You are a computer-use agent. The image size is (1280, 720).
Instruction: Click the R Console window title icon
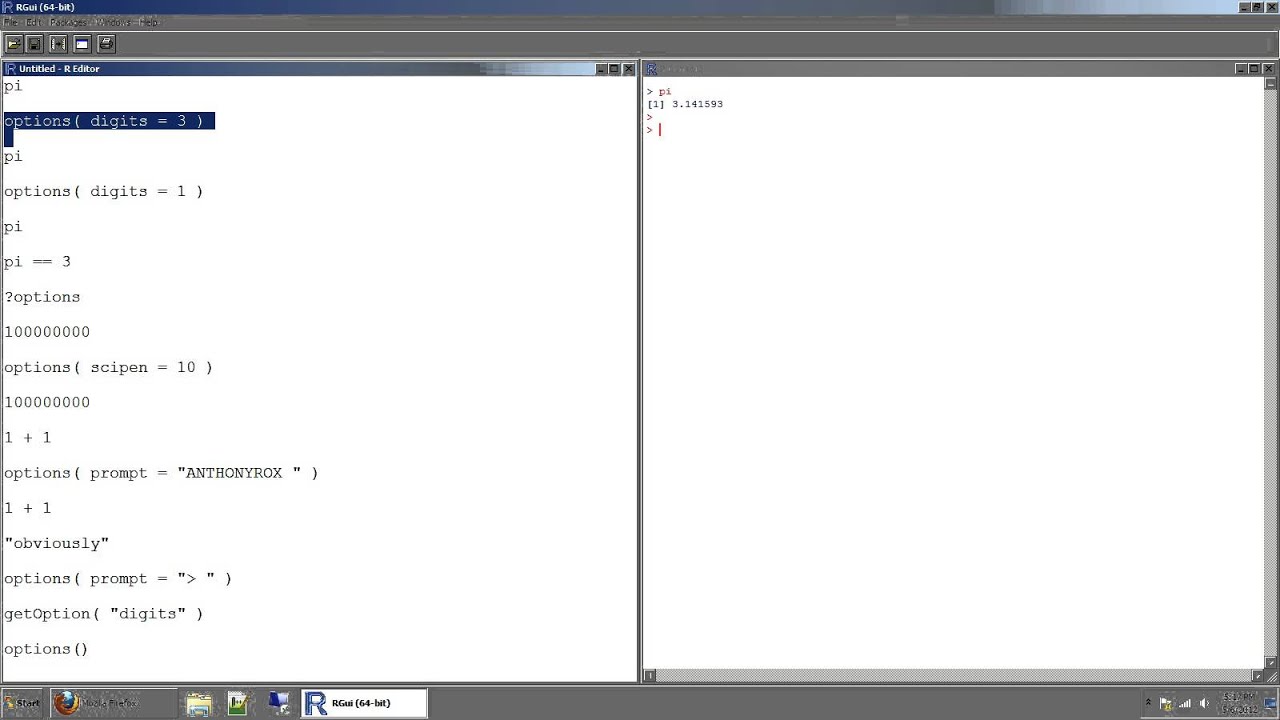651,69
